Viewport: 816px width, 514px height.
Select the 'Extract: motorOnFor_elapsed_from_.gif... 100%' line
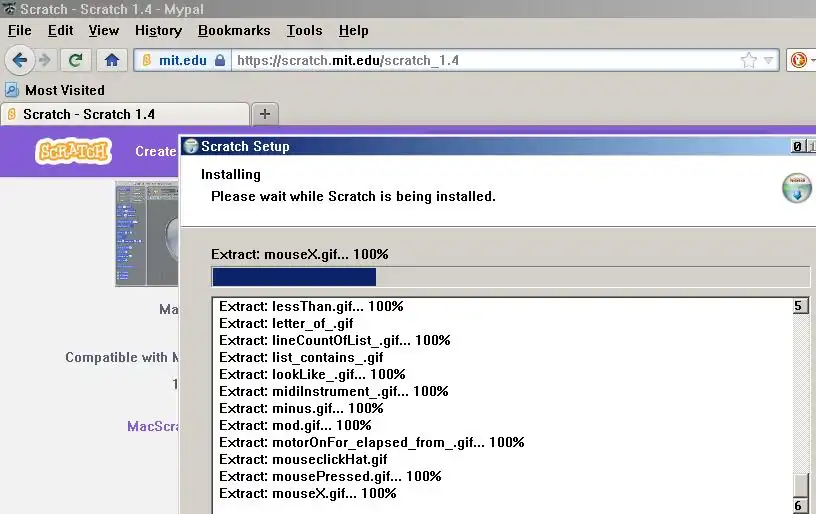372,442
